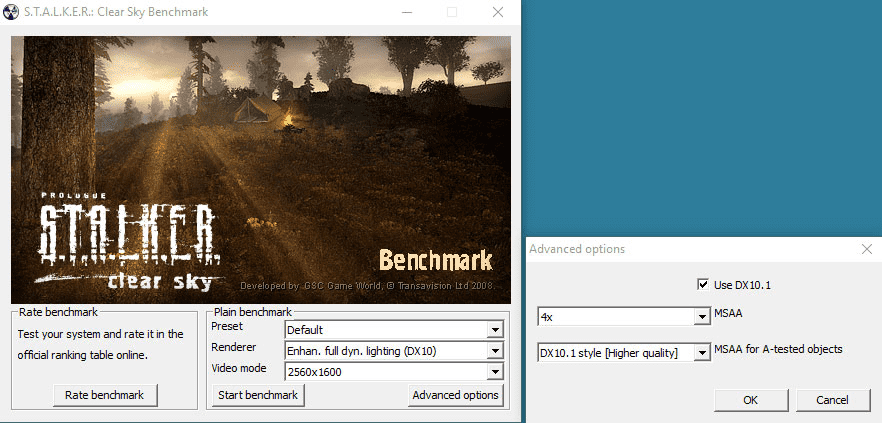Screen dimensions: 882x423
Task: Click the Use DX10.1 label text
Action: pos(742,285)
